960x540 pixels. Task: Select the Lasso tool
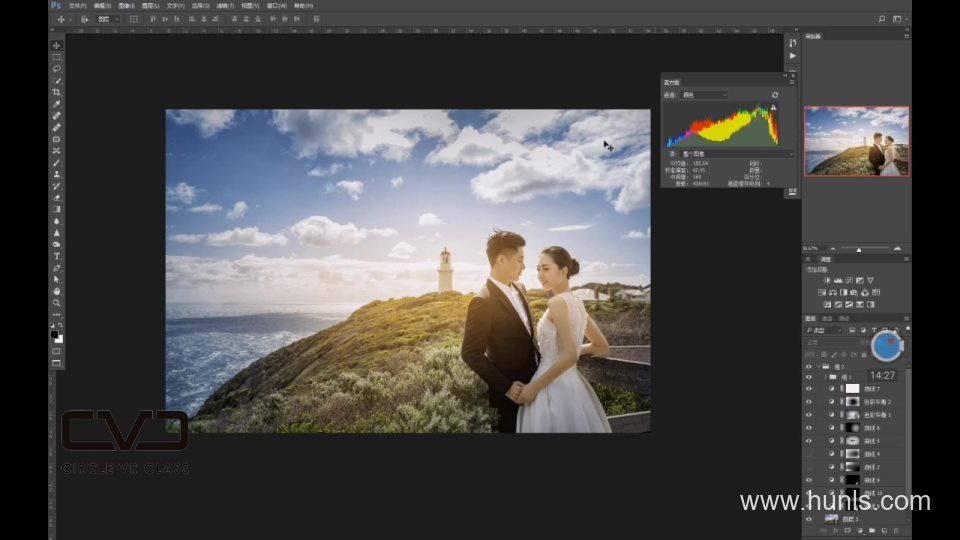coord(56,69)
